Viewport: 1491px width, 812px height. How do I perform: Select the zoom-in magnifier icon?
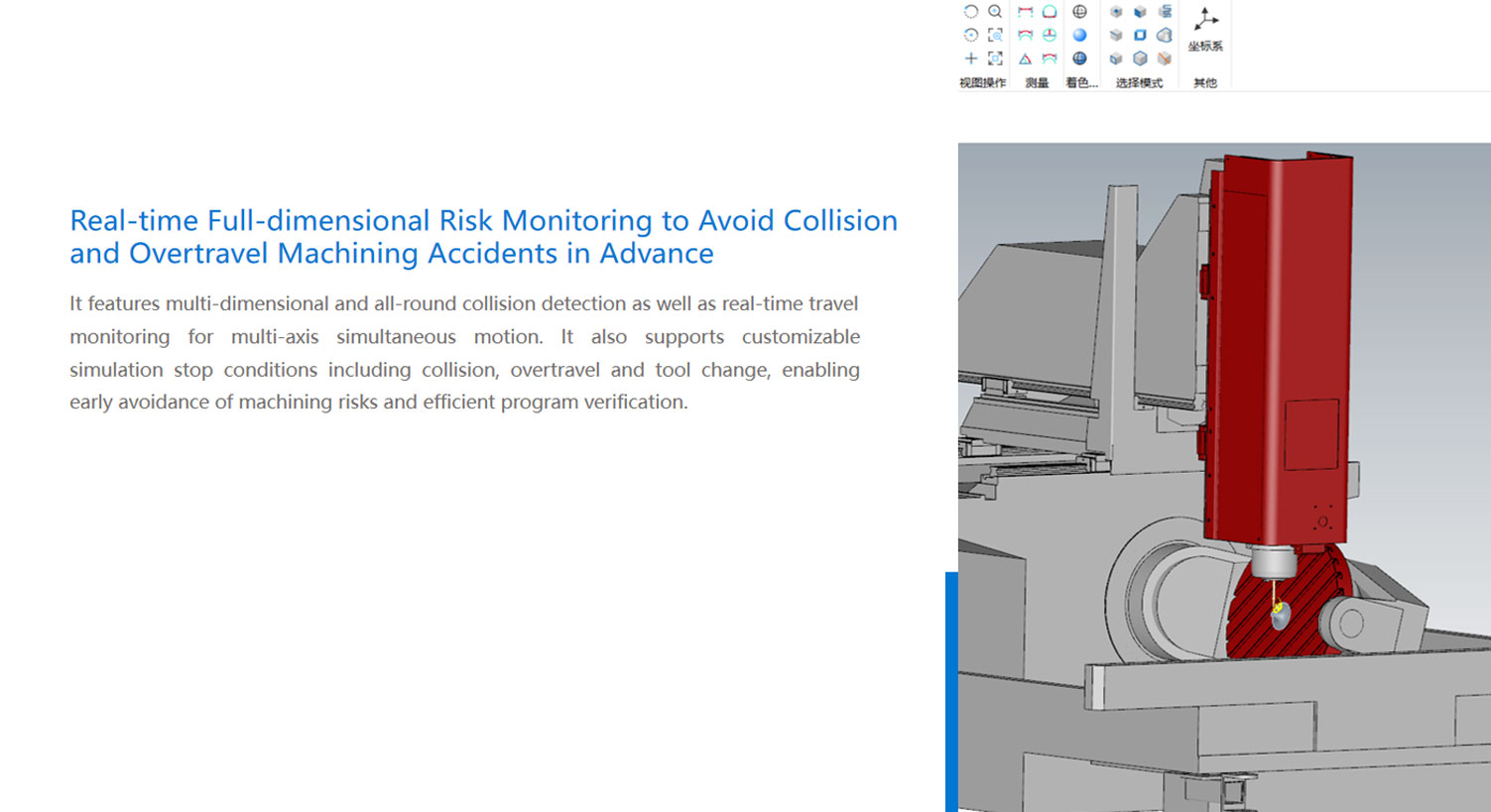[995, 12]
